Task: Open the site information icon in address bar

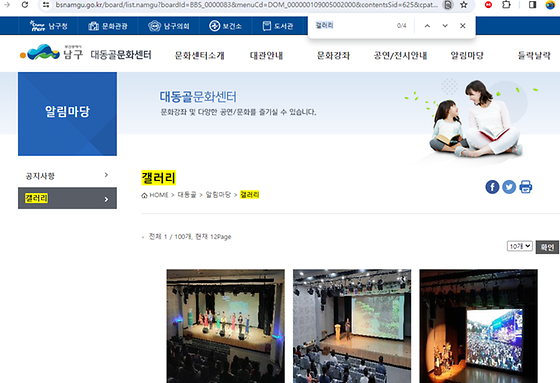Action: [46, 5]
